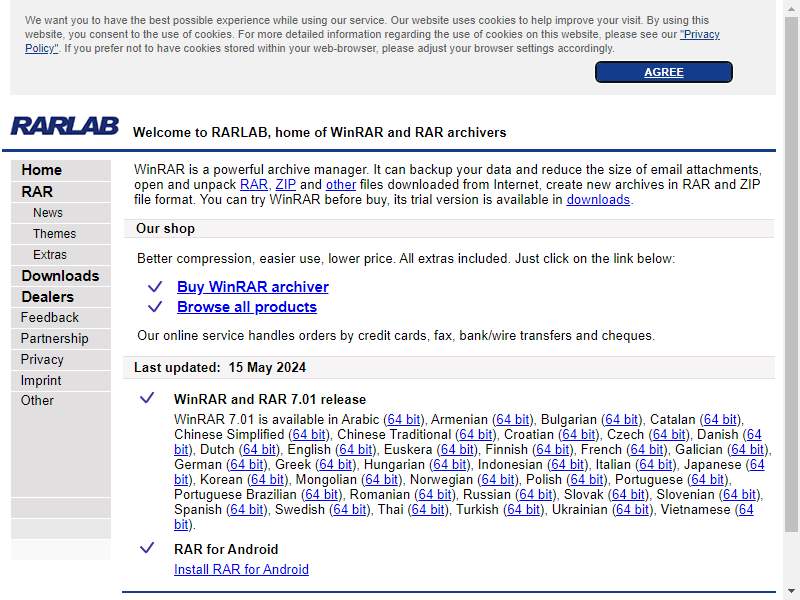
Task: Download Chinese Traditional 64 bit WinRAR
Action: pos(476,435)
